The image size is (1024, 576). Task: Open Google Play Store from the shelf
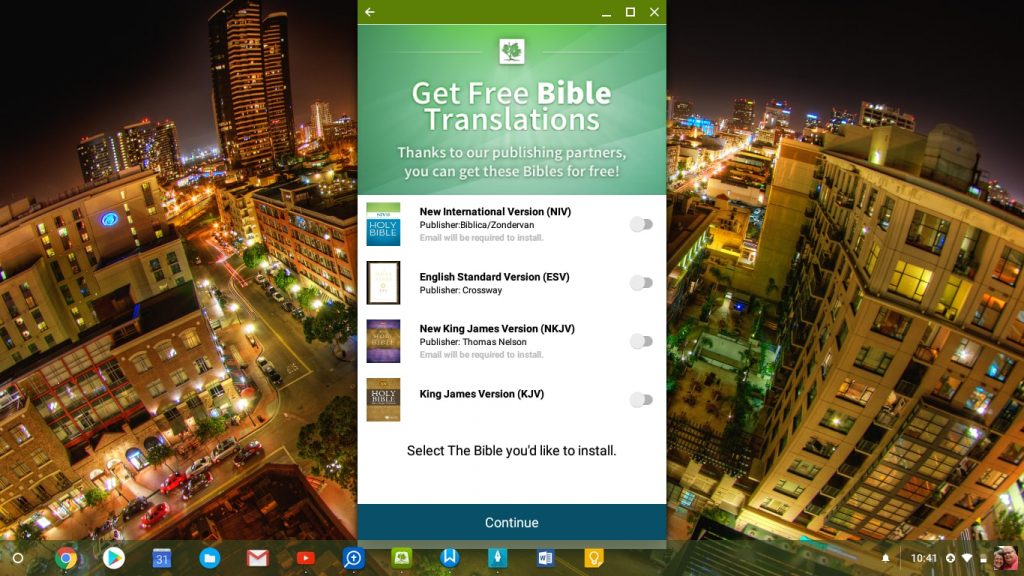click(114, 558)
